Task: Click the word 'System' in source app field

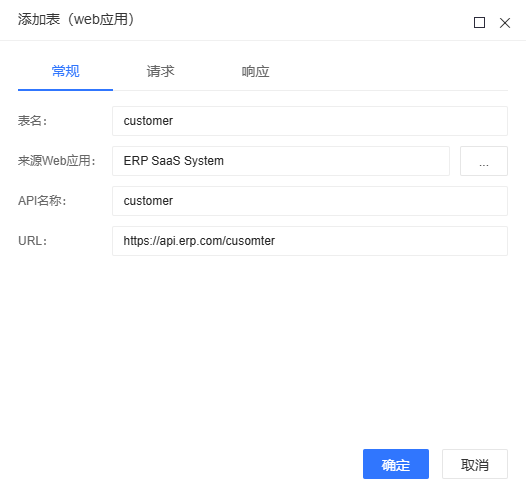Action: tap(204, 161)
